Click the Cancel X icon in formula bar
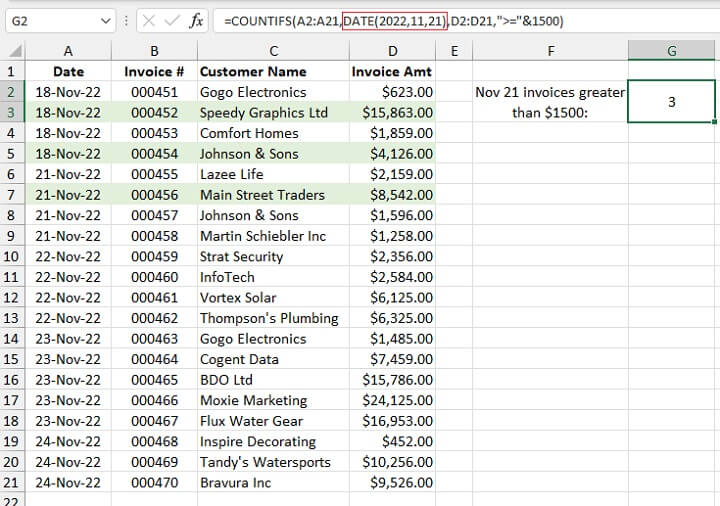The height and width of the screenshot is (506, 720). pyautogui.click(x=149, y=21)
